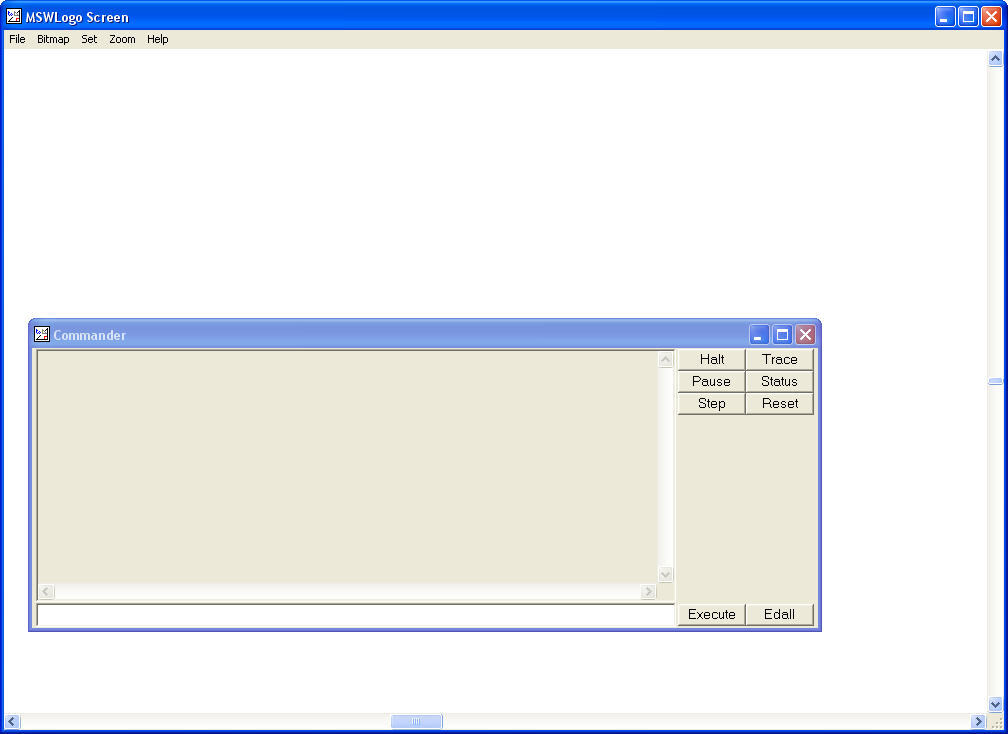Click the Reset button
This screenshot has height=734, width=1008.
(779, 403)
